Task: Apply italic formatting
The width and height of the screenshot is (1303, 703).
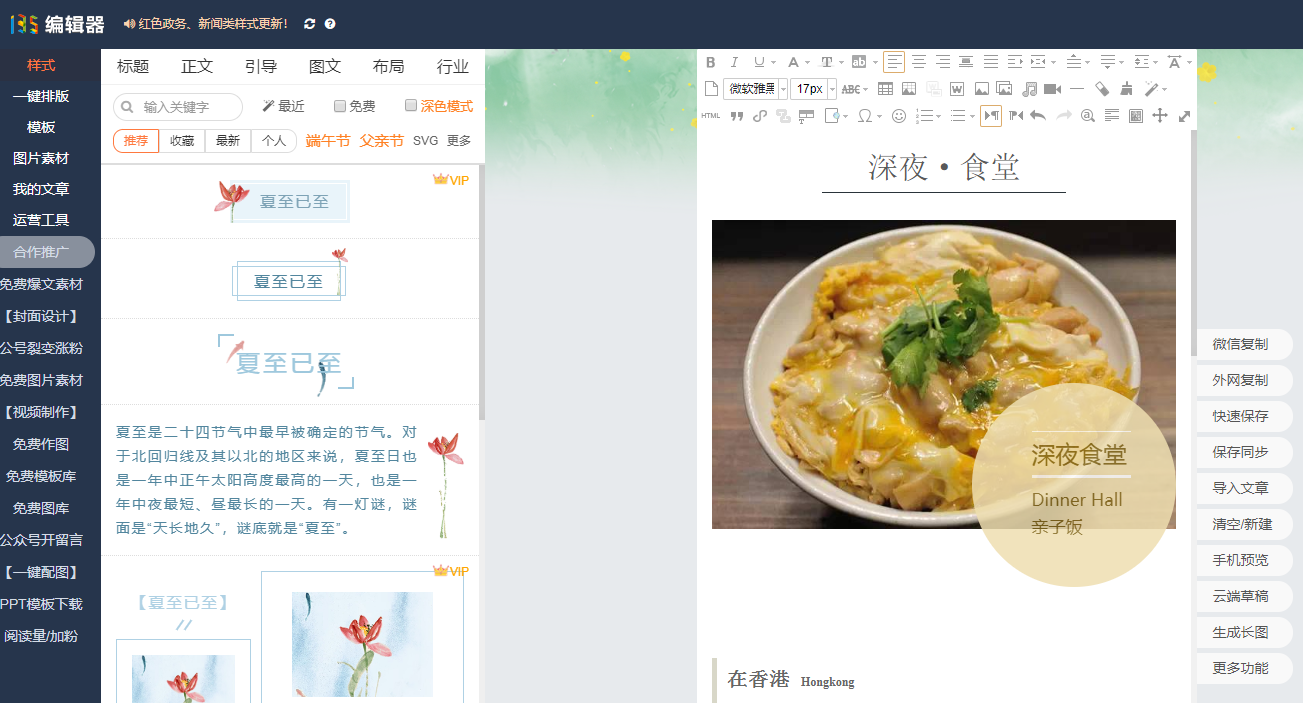Action: click(733, 62)
